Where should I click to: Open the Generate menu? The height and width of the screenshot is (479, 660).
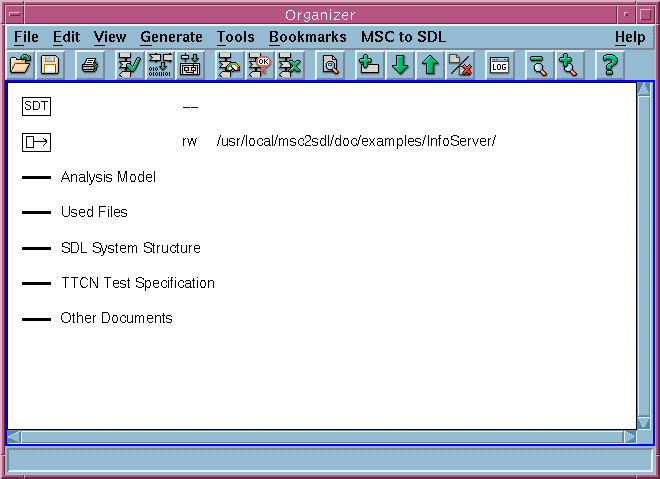click(171, 37)
